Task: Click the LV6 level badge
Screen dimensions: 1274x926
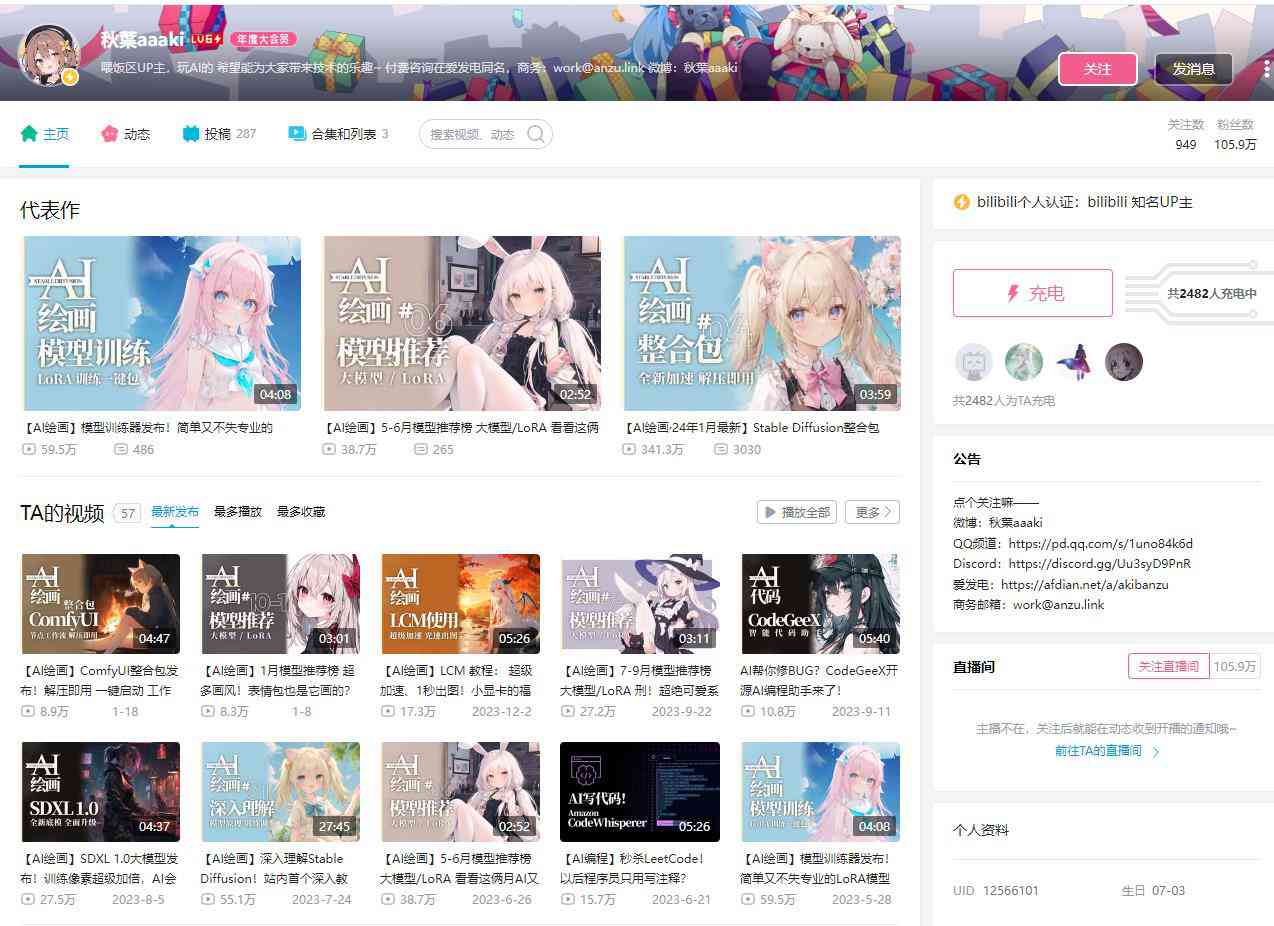Action: [206, 39]
